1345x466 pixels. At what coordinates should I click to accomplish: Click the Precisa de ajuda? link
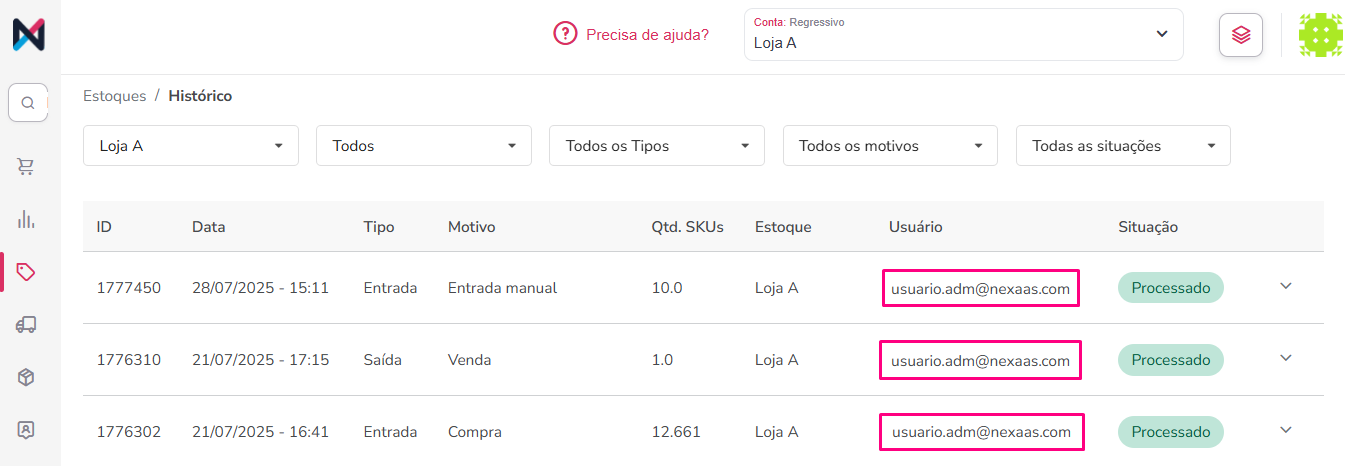pos(647,34)
